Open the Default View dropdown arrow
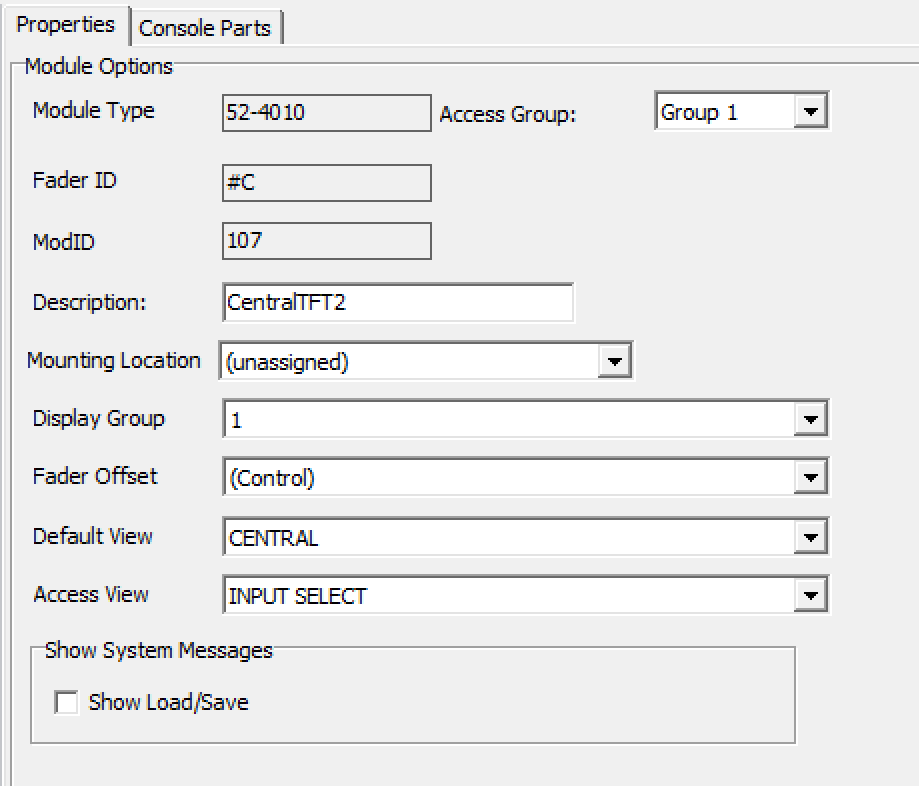The image size is (919, 786). [810, 536]
